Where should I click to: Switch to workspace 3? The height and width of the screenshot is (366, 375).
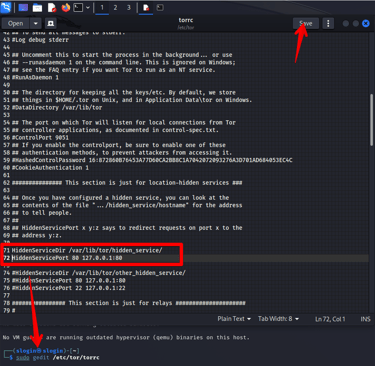[x=129, y=7]
